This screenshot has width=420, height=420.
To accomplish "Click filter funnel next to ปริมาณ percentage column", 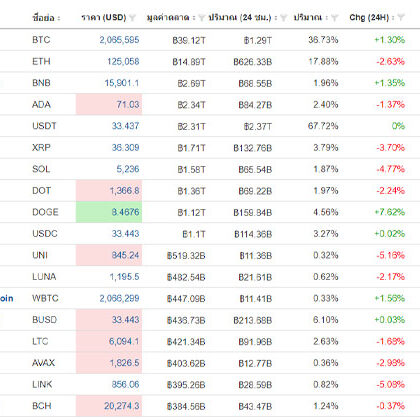I will click(x=335, y=18).
